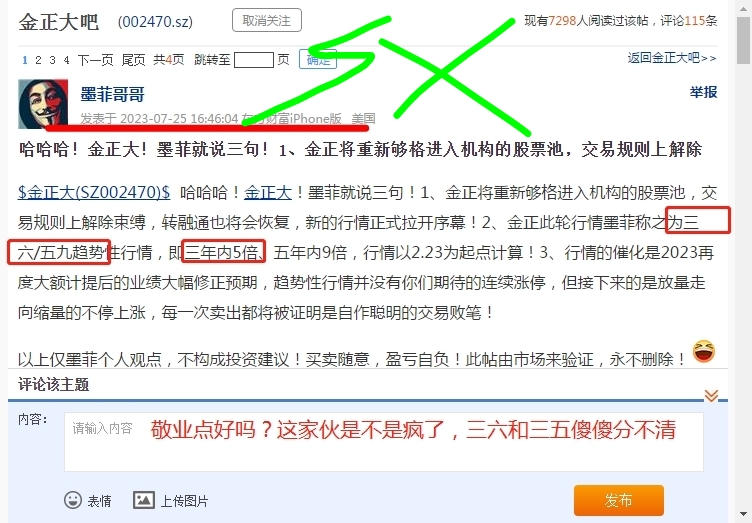
Task: Open the $金正大(SZ002470)$ stock link
Action: point(94,193)
